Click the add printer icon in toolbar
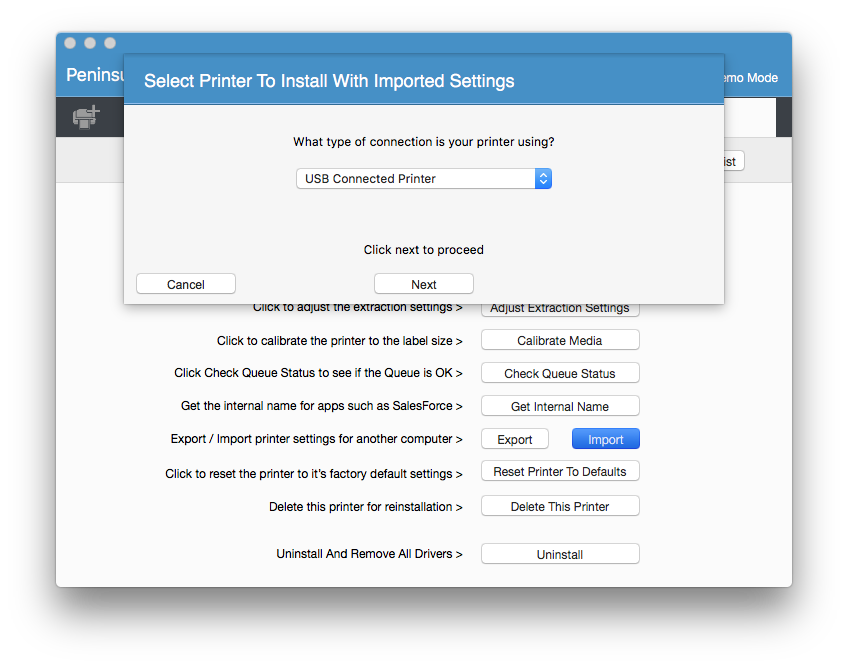 [87, 117]
